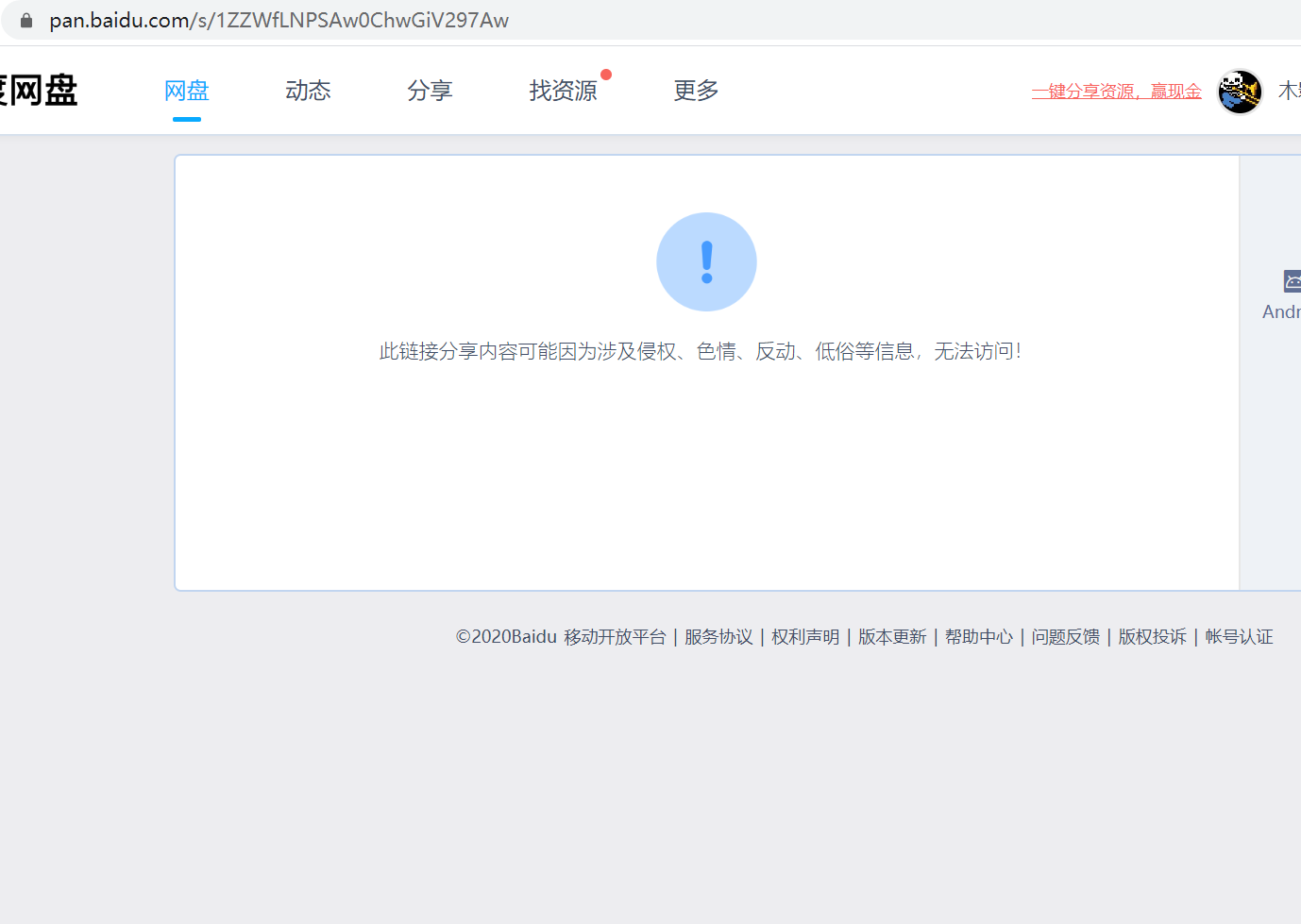Open the 版权投诉 footer link
This screenshot has width=1301, height=924.
(x=1153, y=637)
